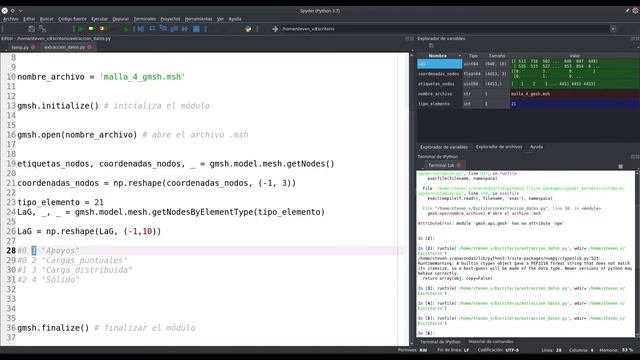Click the variable explorer toolbar icon
640x360 pixels.
tap(431, 46)
